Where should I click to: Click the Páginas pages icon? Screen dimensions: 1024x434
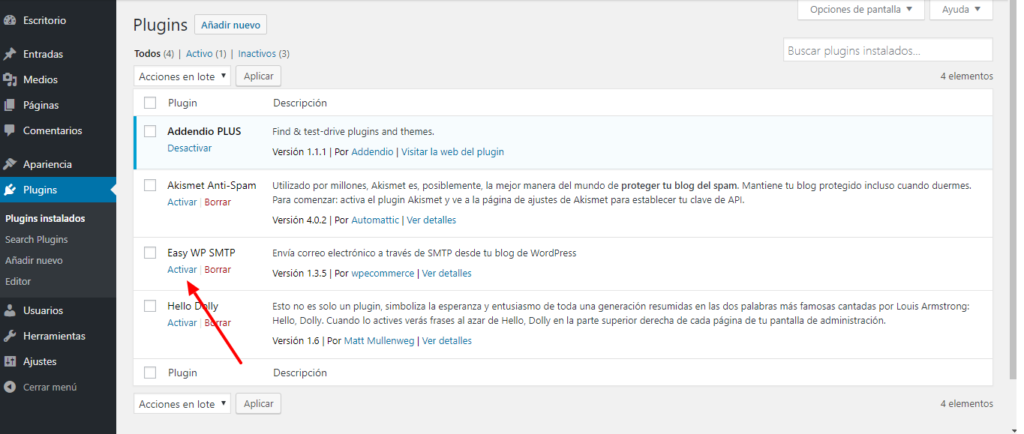point(9,105)
